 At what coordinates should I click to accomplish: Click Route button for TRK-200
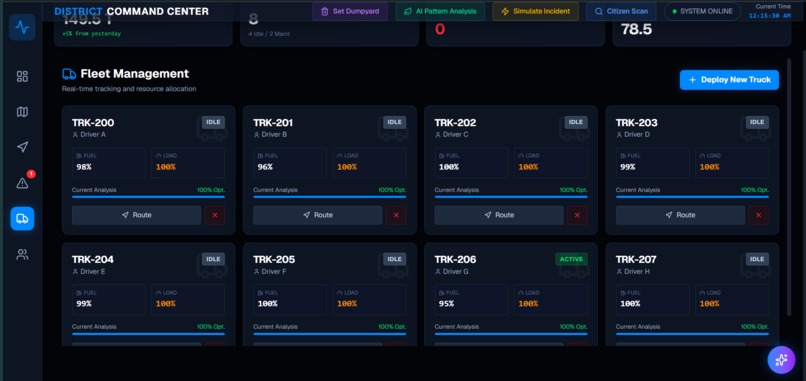[136, 215]
